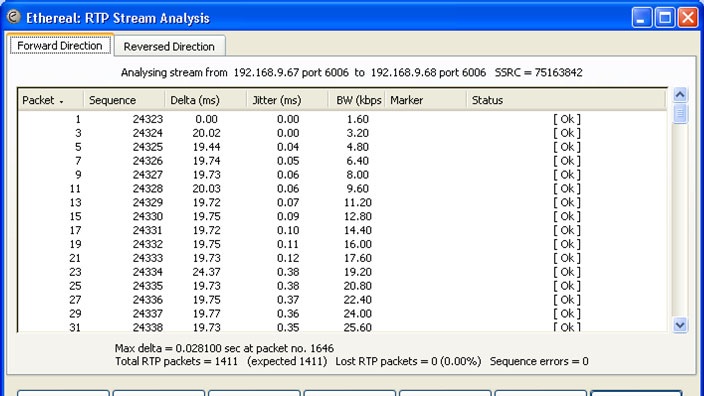The width and height of the screenshot is (704, 396).
Task: Click the vertical scrollbar thumb
Action: pyautogui.click(x=680, y=113)
